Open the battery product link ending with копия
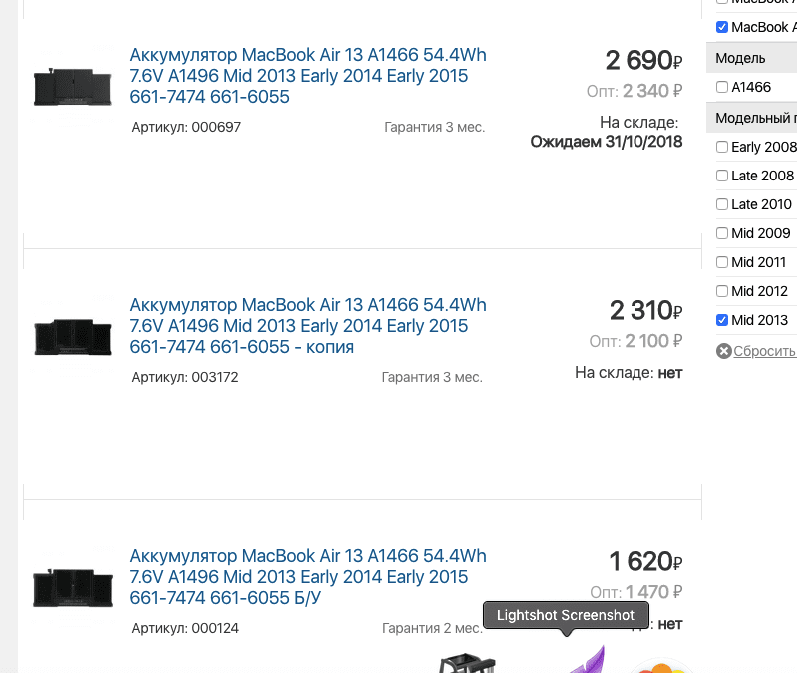 (x=308, y=326)
